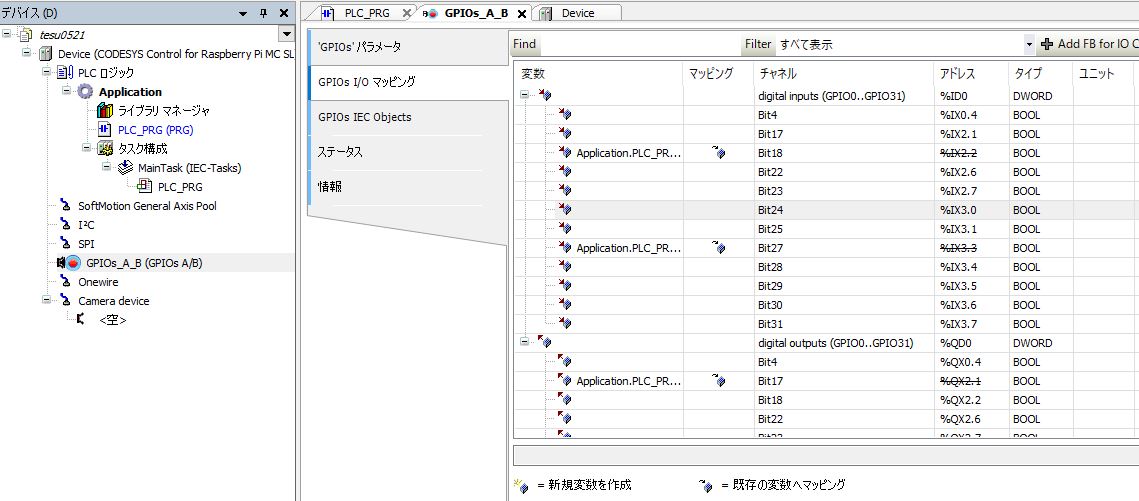Select the %IX0.4 address cell

pyautogui.click(x=970, y=115)
